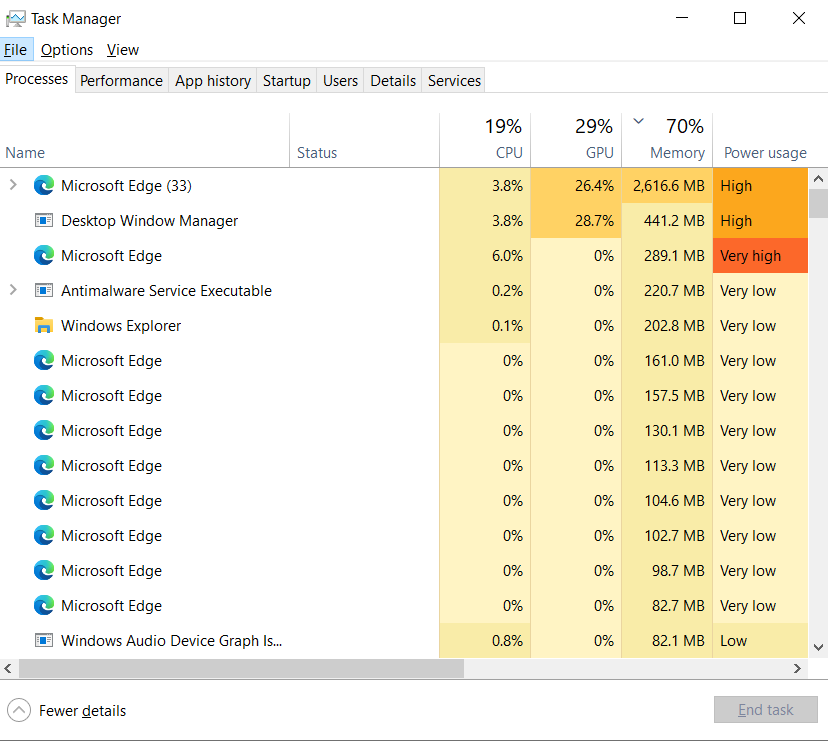The image size is (828, 741).
Task: Expand the Antimalware Service Executable group
Action: point(13,290)
